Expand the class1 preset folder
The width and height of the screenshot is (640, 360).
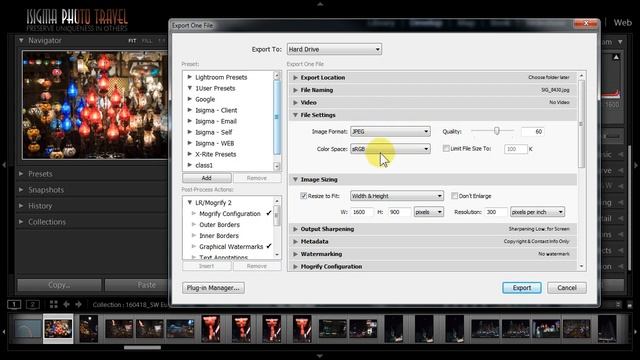[190, 165]
